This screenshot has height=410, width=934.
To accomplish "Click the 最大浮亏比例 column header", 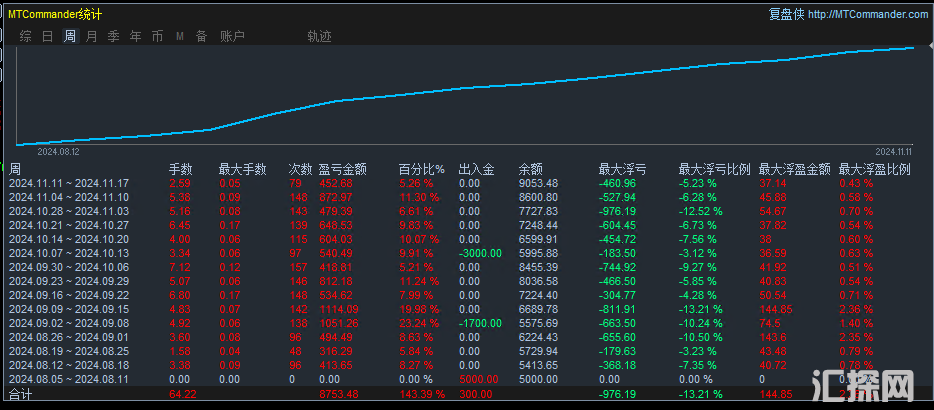I will (715, 169).
